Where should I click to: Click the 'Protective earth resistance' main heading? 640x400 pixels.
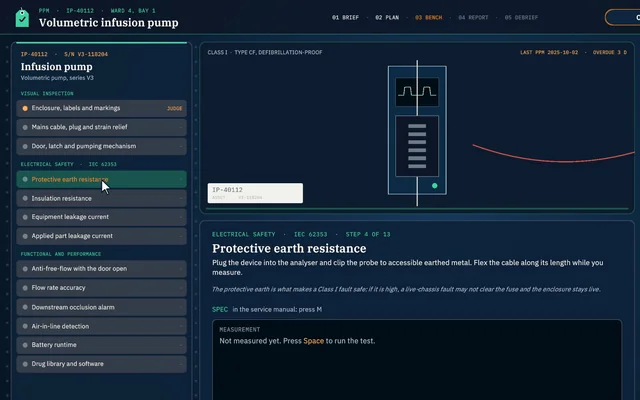click(289, 248)
